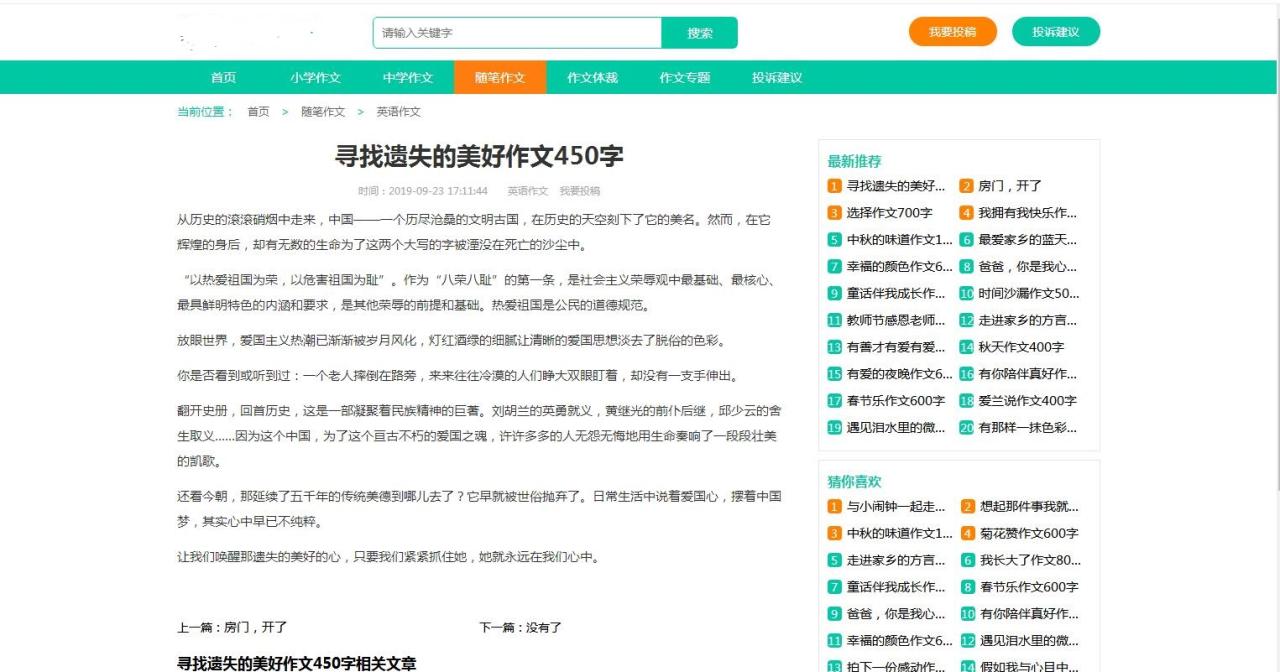1280x672 pixels.
Task: Click 我要投稿 link under the article title
Action: coord(580,191)
